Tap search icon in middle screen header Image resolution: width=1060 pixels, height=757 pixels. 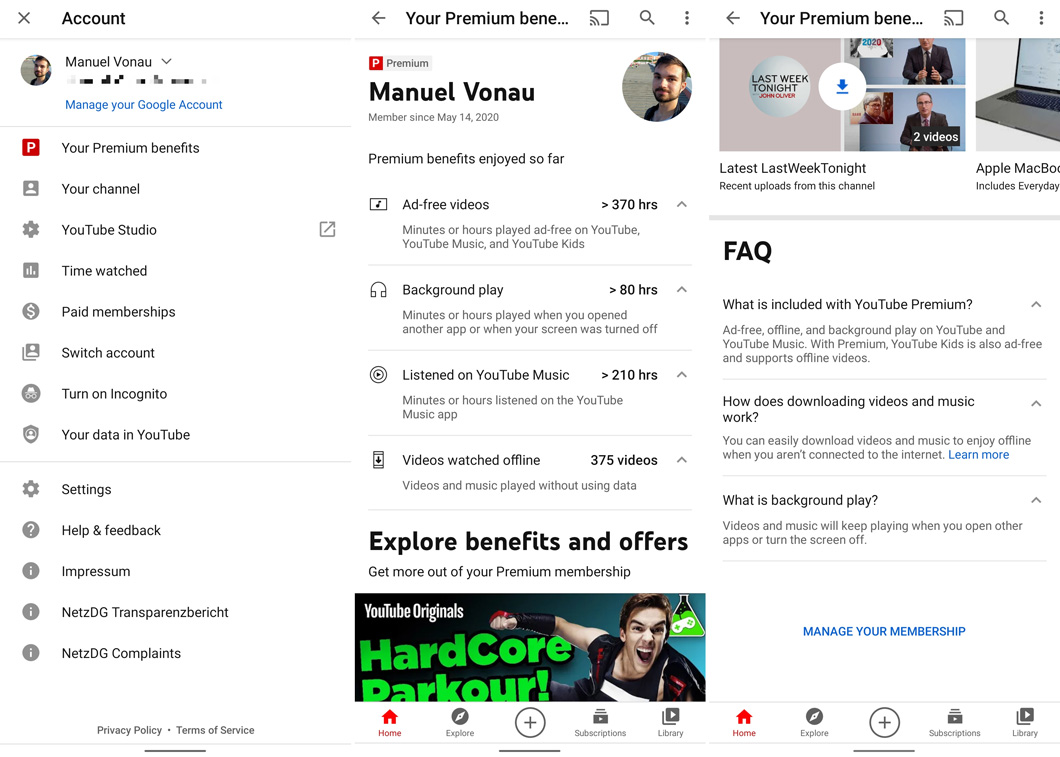647,18
